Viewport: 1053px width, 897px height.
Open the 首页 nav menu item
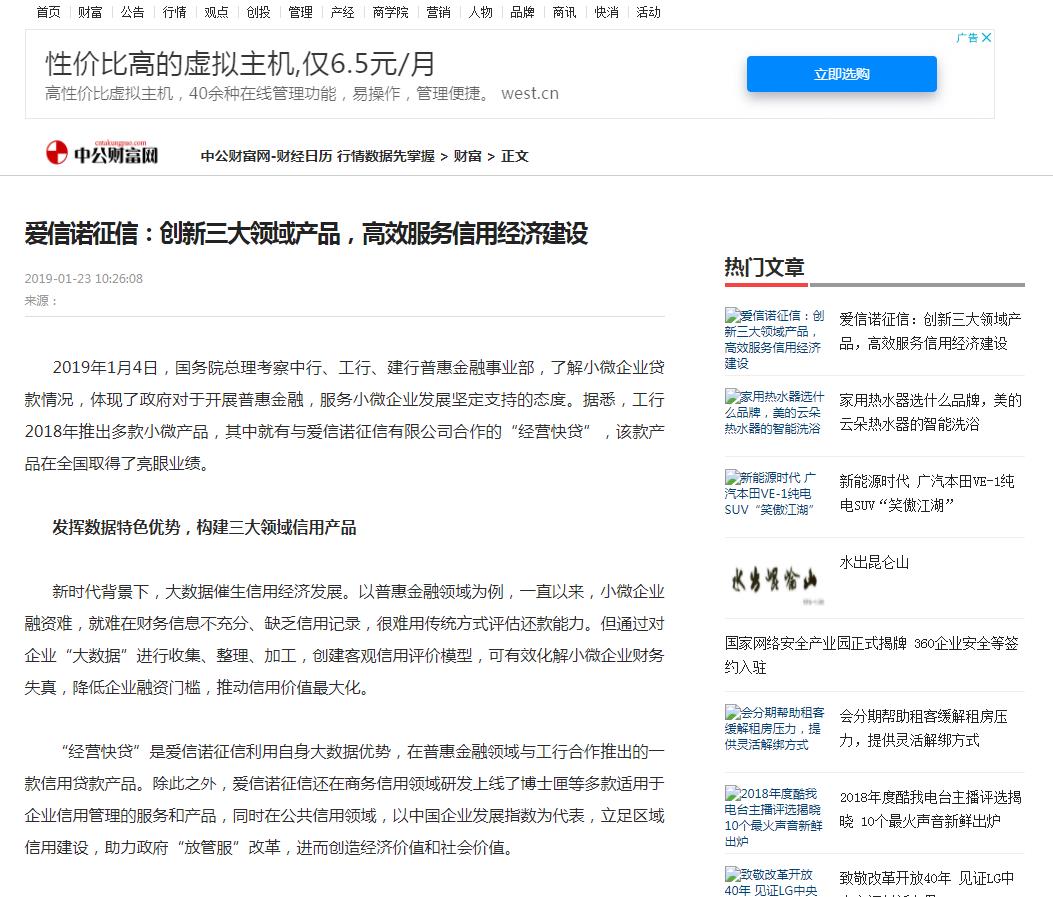[48, 12]
